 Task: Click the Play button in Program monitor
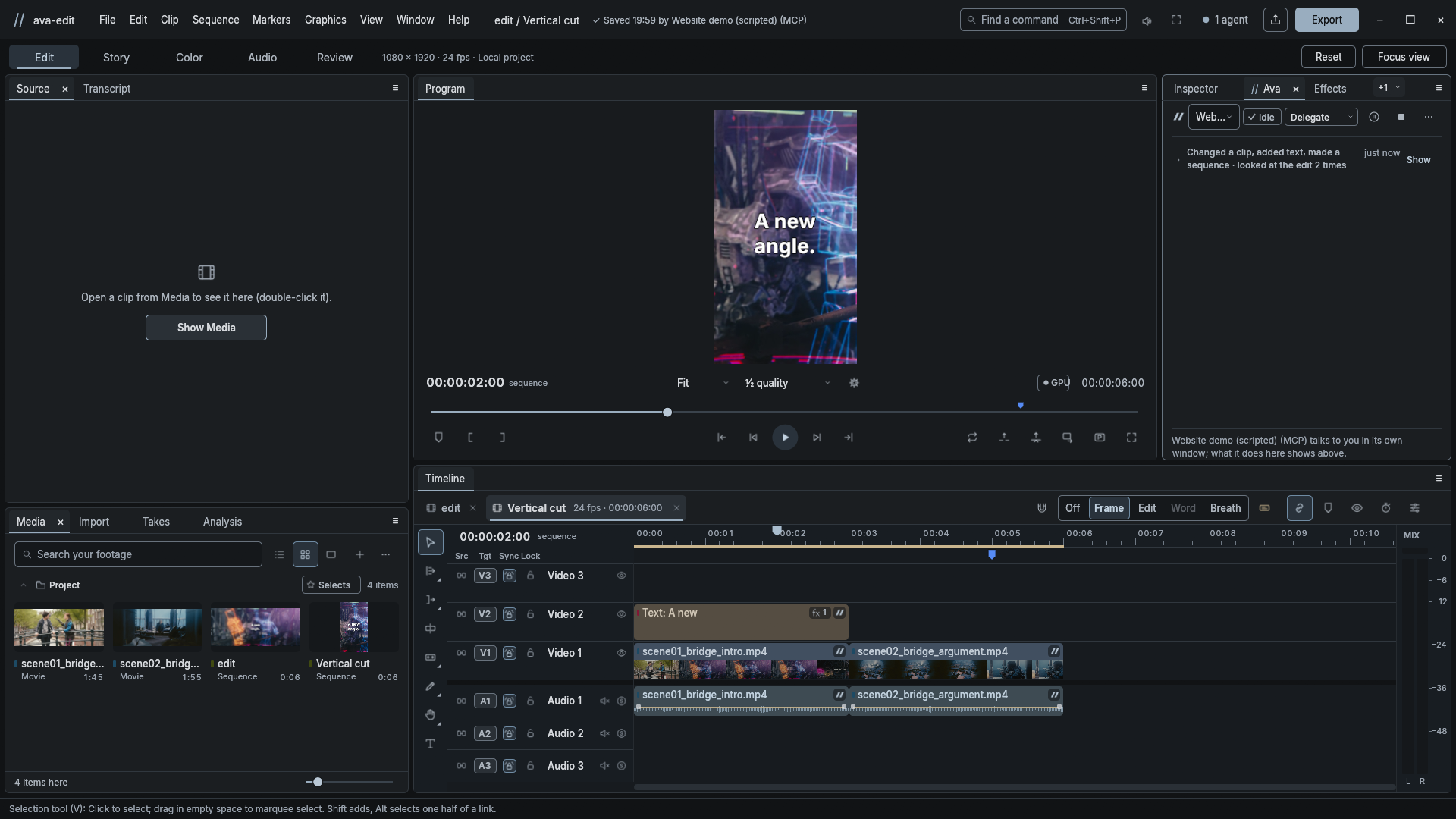tap(785, 438)
